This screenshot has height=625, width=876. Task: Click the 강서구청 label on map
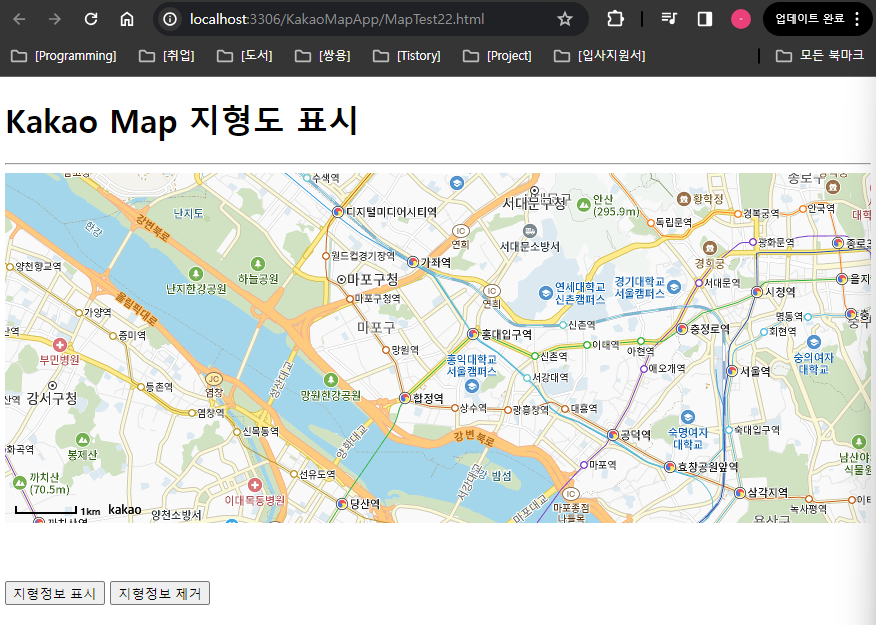pos(52,398)
